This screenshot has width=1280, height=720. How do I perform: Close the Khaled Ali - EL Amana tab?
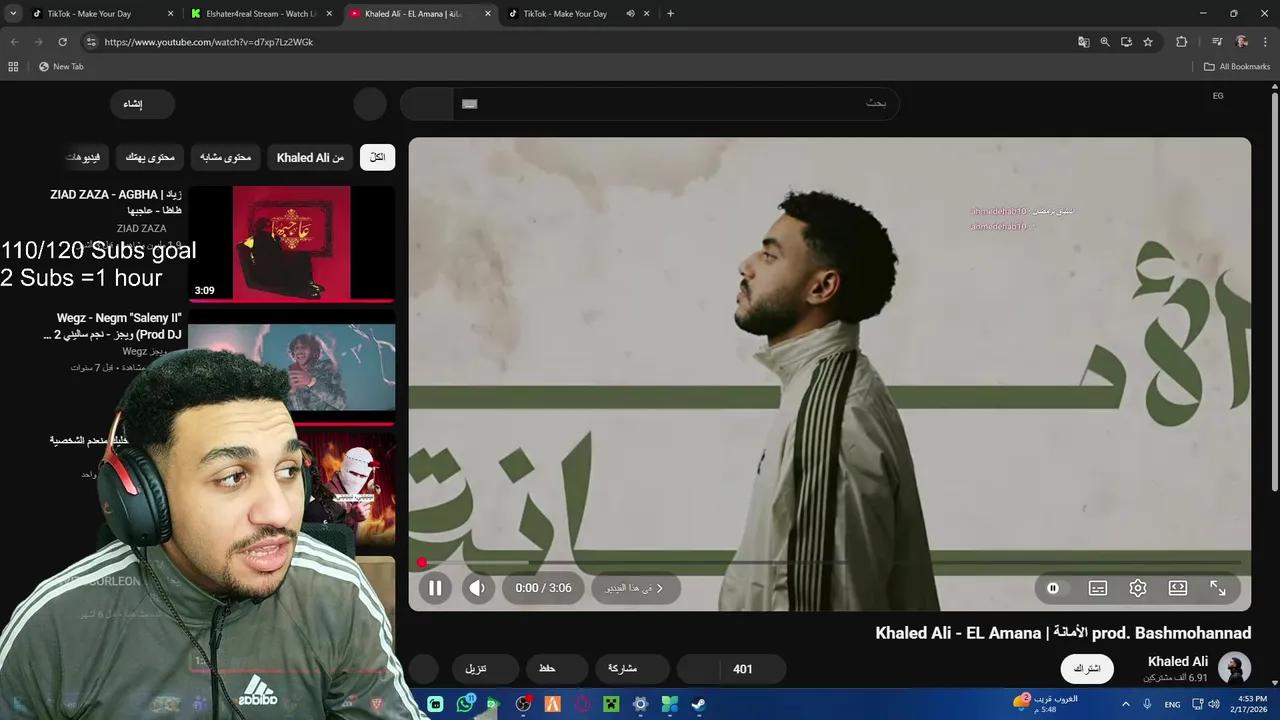click(488, 14)
